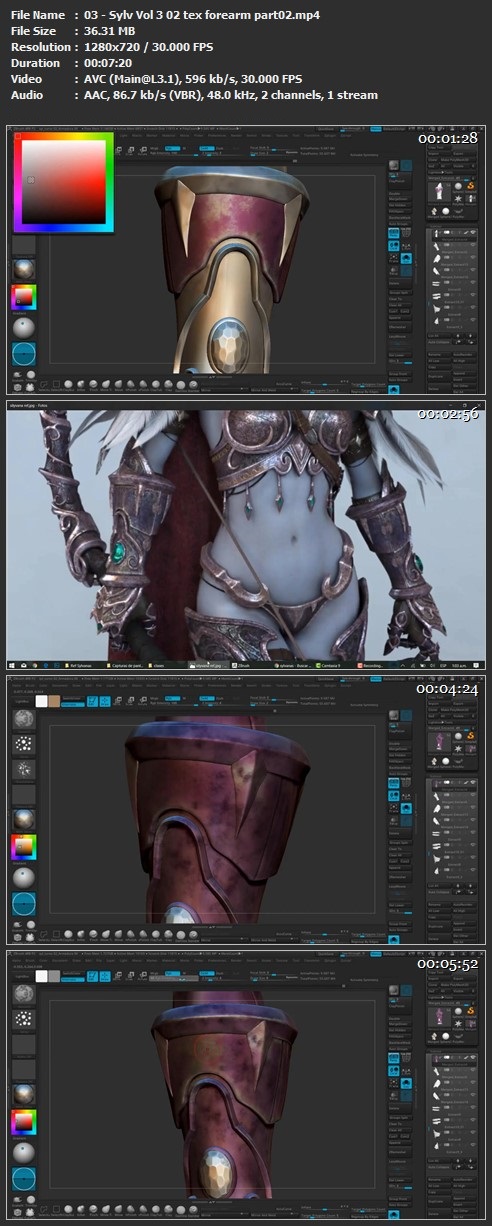This screenshot has width=492, height=1226.
Task: Open rainbow color picker in 00:04:24 frame
Action: [23, 848]
